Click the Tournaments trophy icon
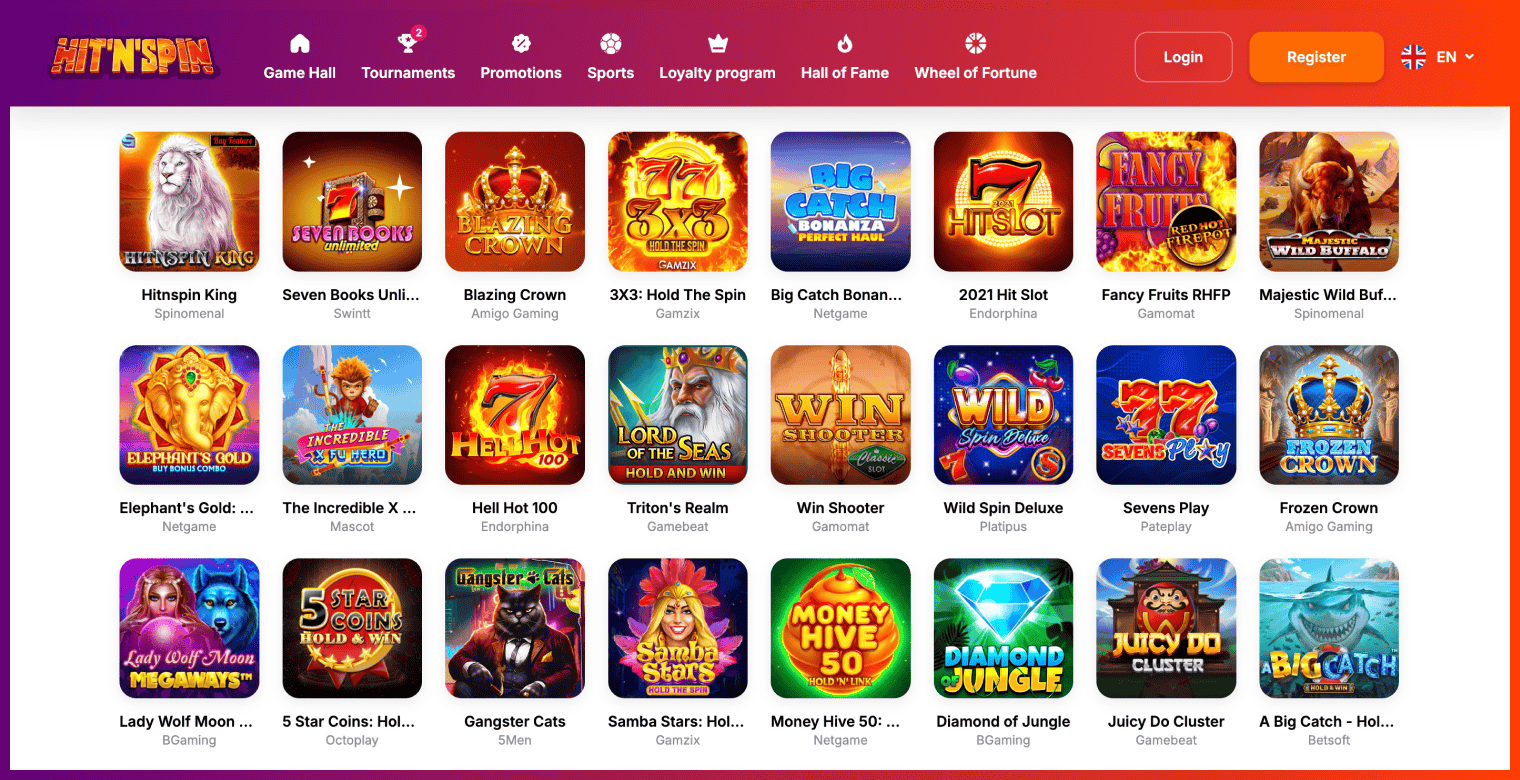The width and height of the screenshot is (1520, 780). point(407,43)
